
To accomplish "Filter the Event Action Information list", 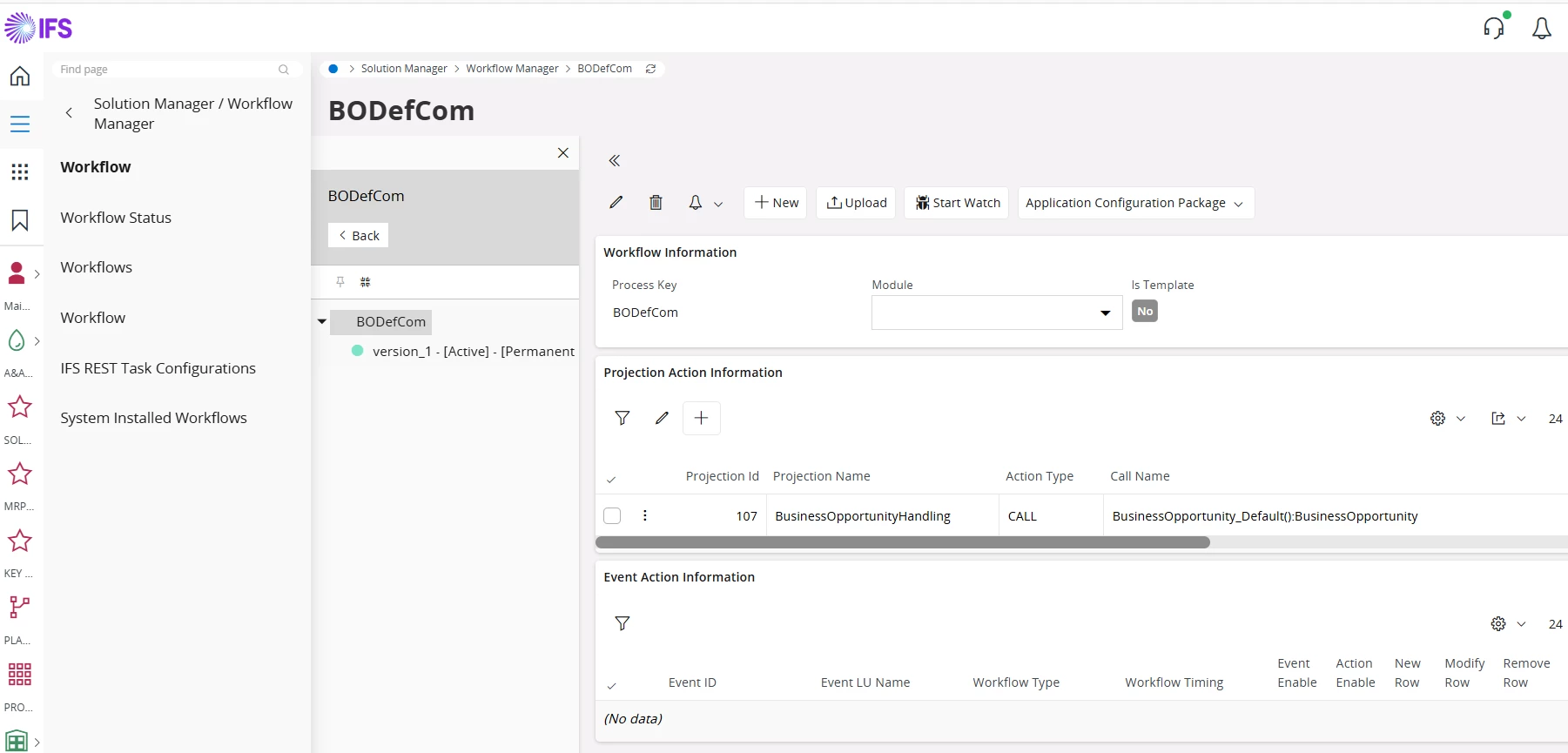I will 622,623.
